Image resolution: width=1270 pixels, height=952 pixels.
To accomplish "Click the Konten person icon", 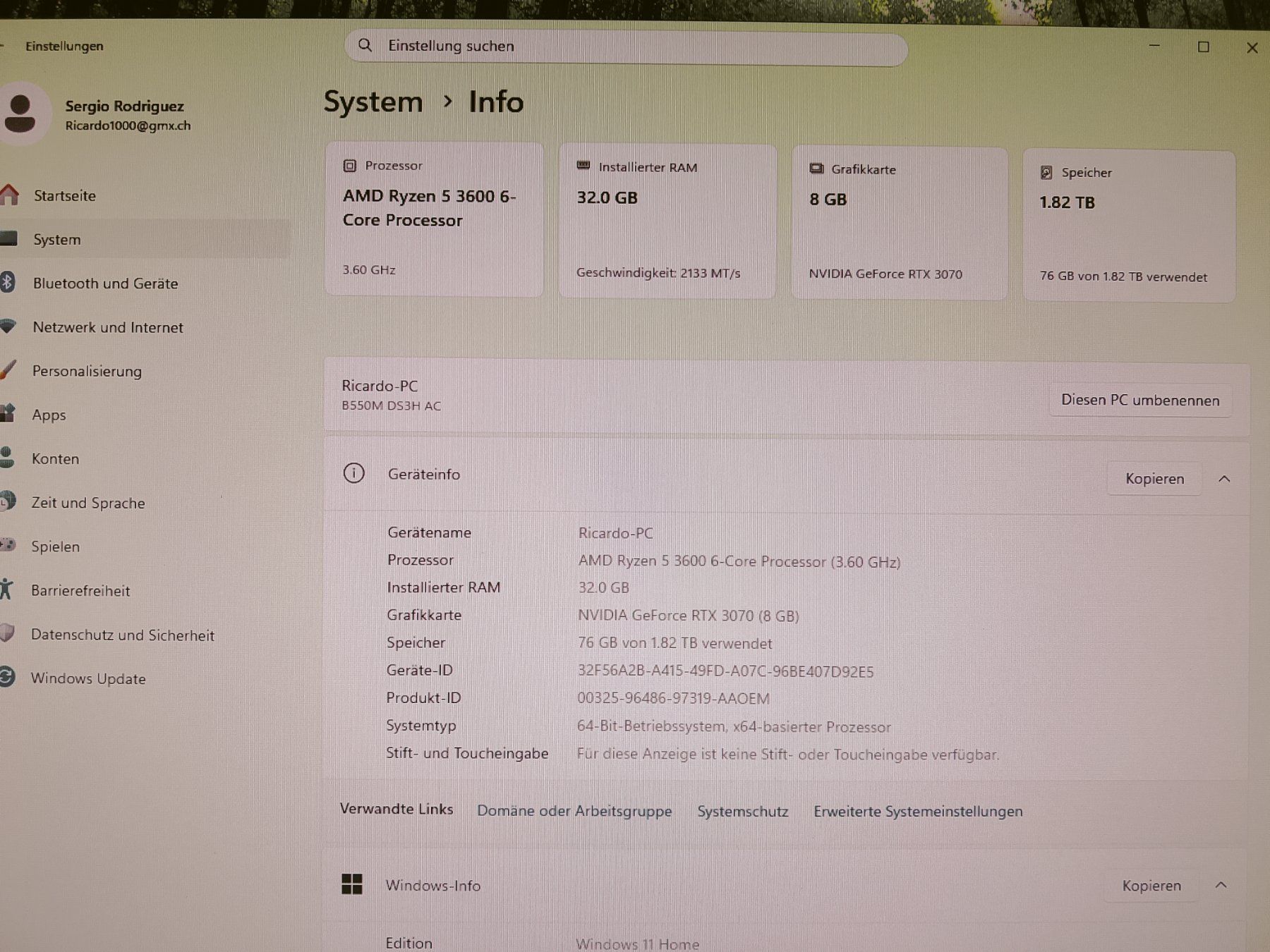I will [7, 457].
